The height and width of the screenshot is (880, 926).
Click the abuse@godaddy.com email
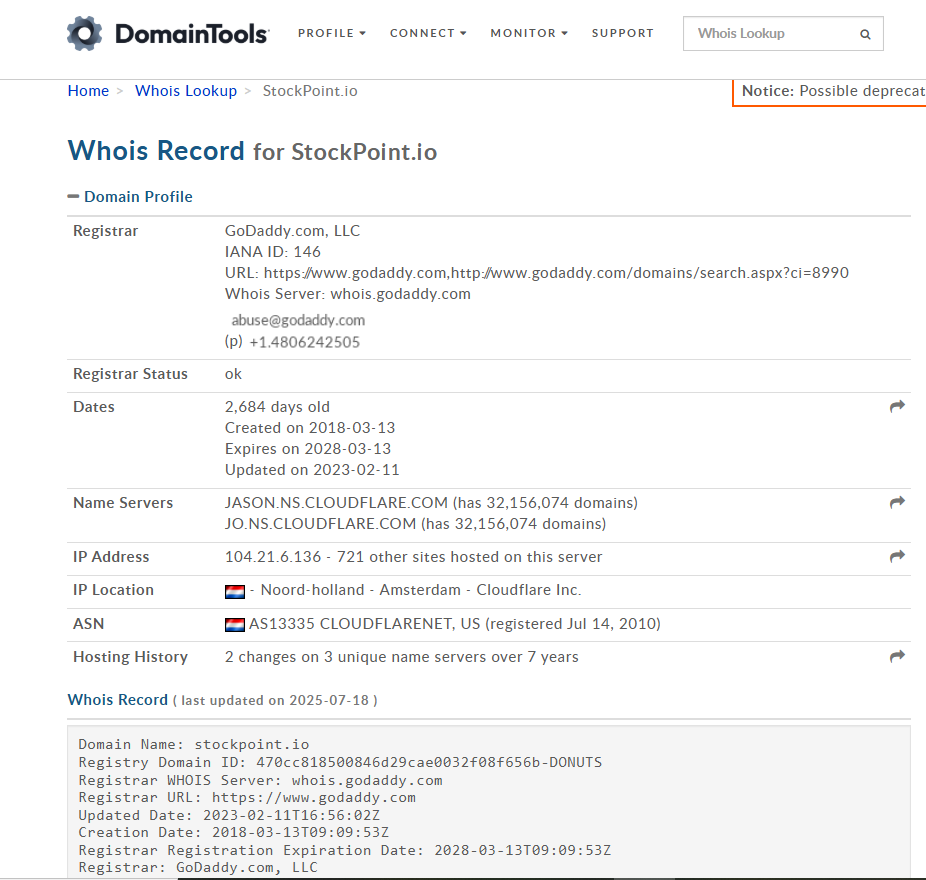pyautogui.click(x=298, y=320)
